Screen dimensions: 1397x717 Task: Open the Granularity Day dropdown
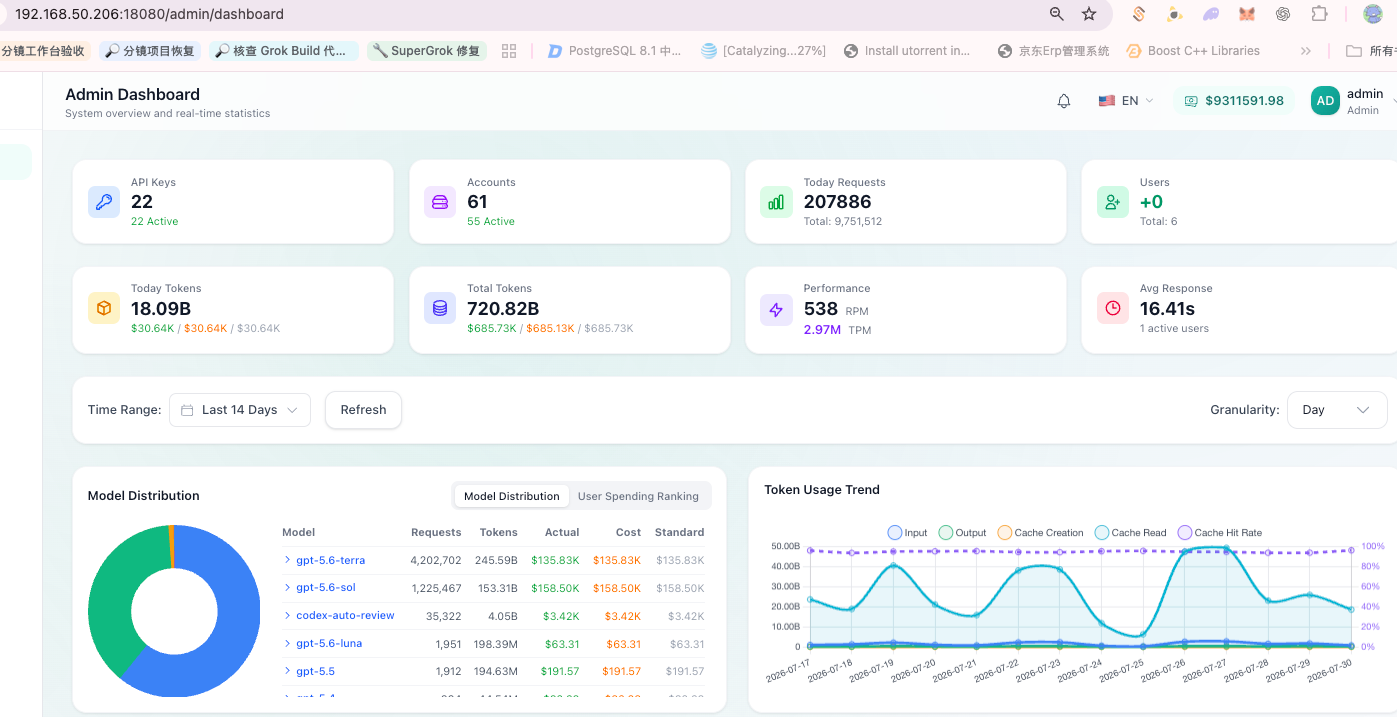(1337, 410)
